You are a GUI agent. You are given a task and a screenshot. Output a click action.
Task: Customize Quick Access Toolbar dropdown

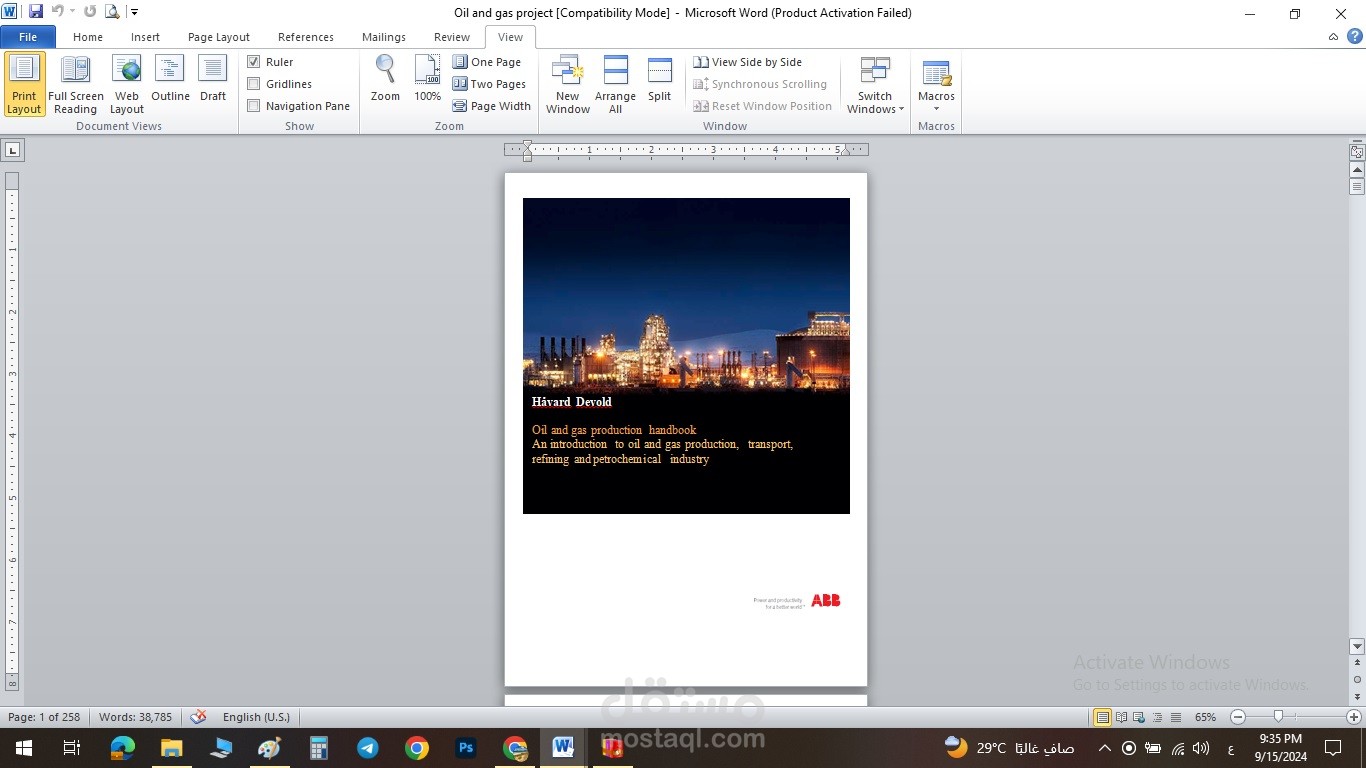(x=135, y=12)
